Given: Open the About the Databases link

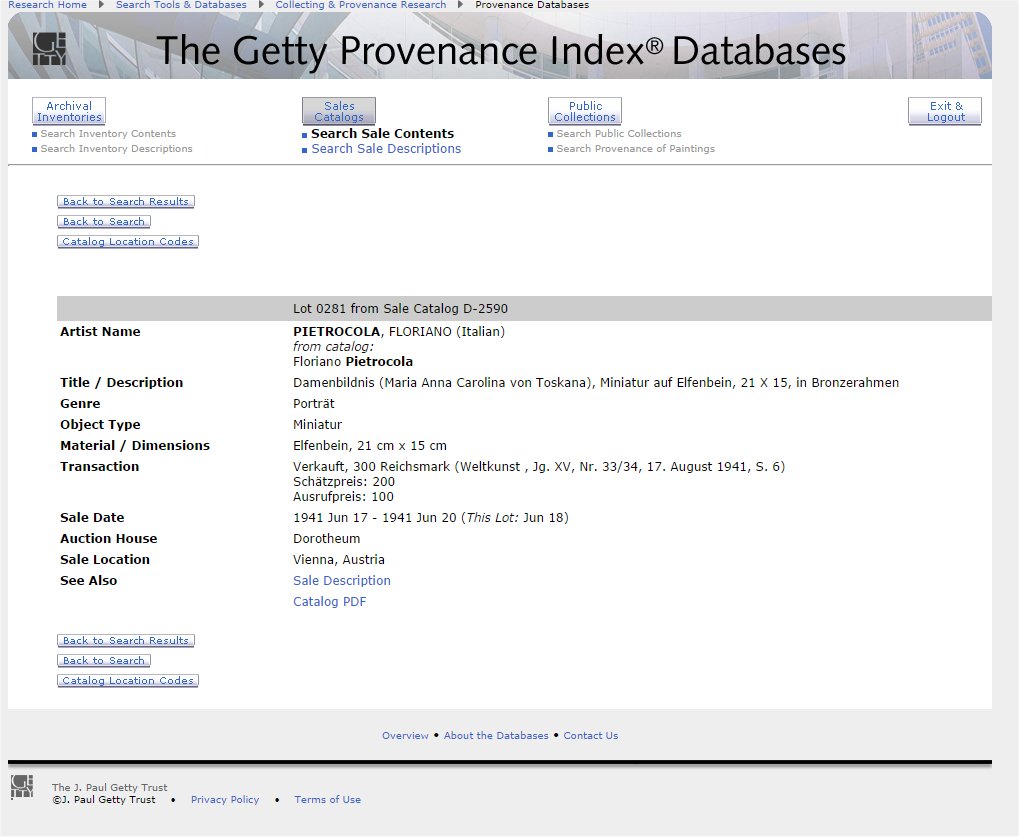Looking at the screenshot, I should click(x=496, y=736).
